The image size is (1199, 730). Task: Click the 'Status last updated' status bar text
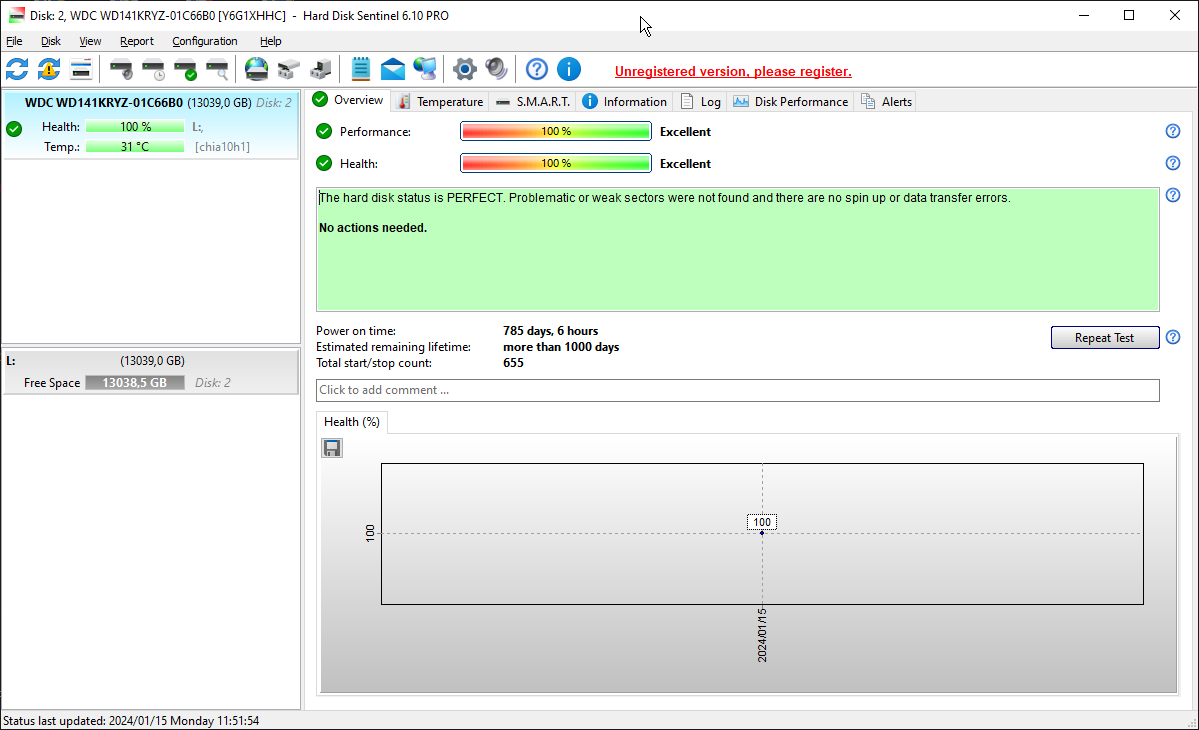[131, 721]
